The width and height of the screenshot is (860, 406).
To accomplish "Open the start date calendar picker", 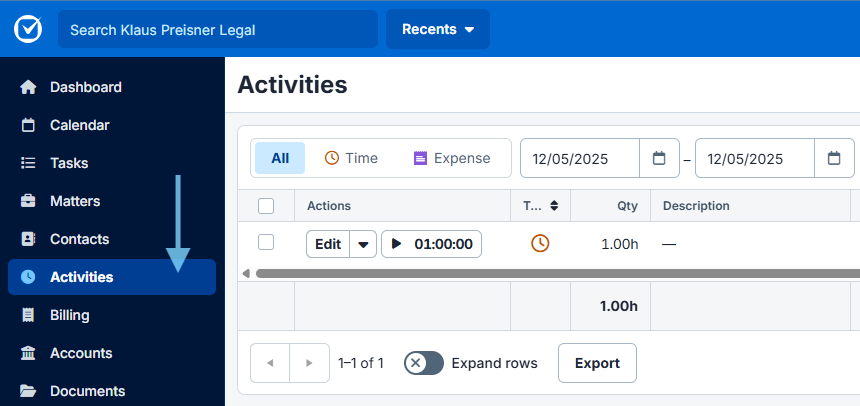I will click(659, 159).
